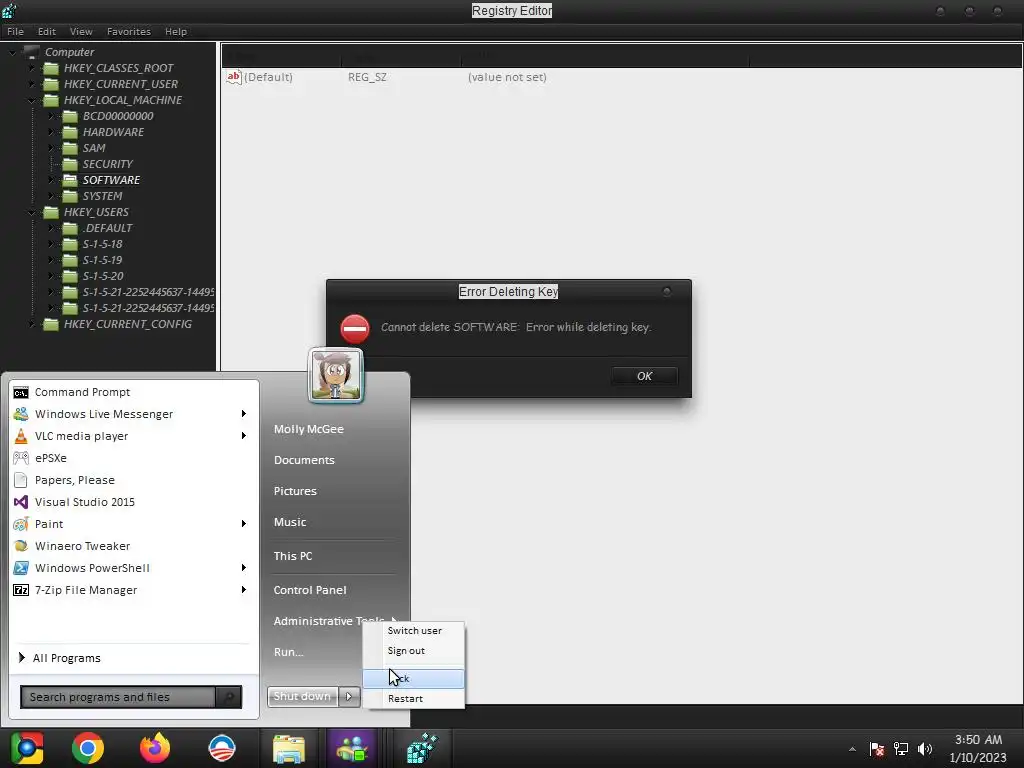The height and width of the screenshot is (768, 1024).
Task: Open volume speaker tray icon
Action: click(x=925, y=749)
